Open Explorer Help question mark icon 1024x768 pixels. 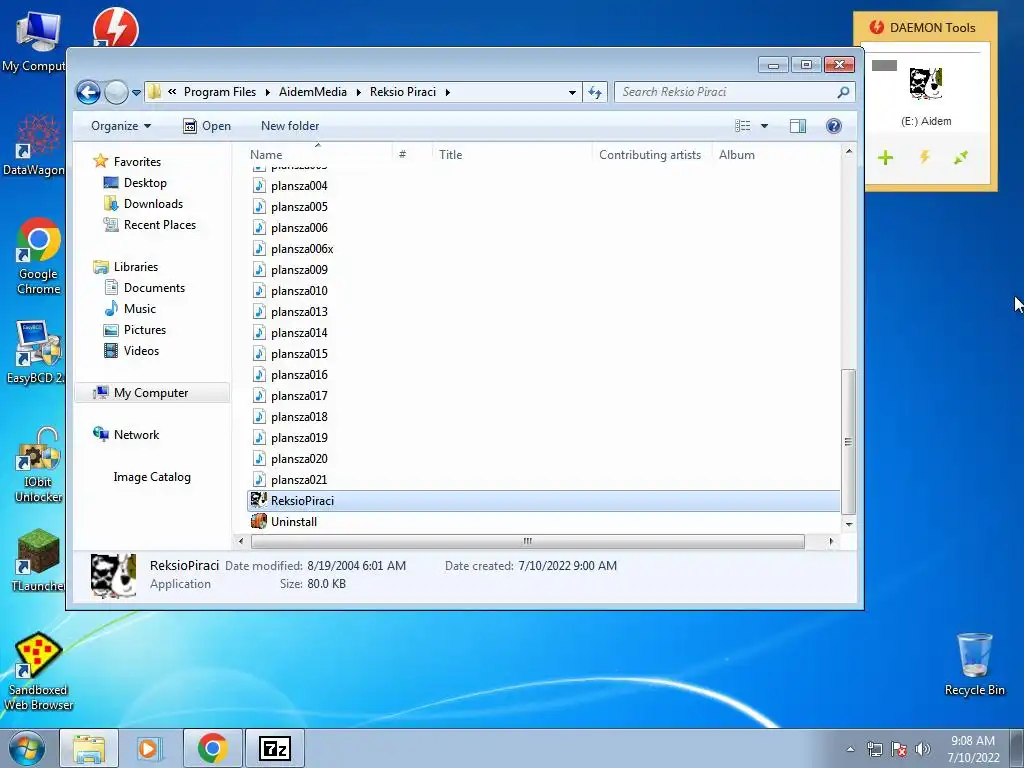(833, 126)
